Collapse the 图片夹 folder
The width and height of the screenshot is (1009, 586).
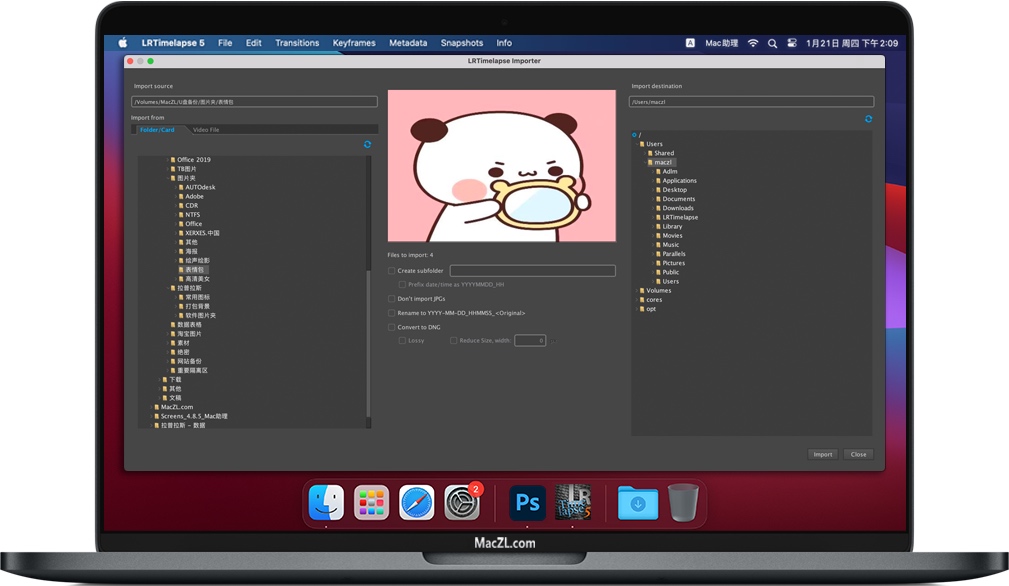(168, 178)
